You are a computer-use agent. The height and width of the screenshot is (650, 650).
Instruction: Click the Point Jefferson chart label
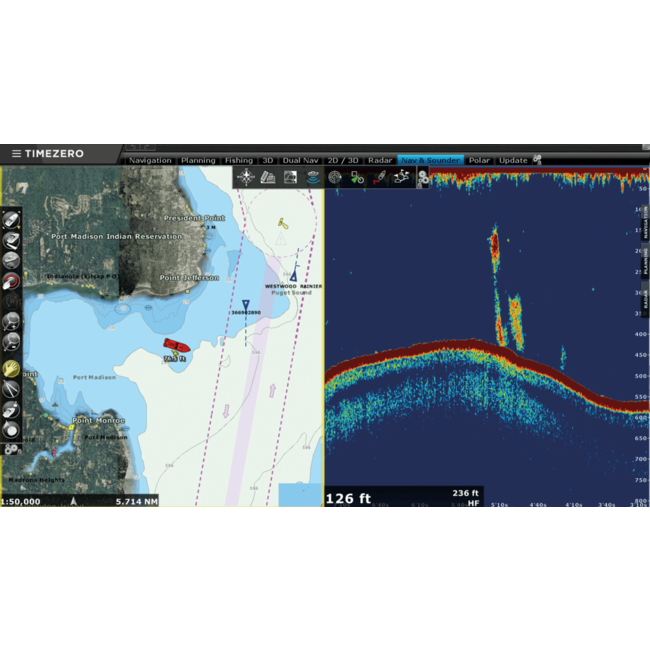pyautogui.click(x=189, y=278)
